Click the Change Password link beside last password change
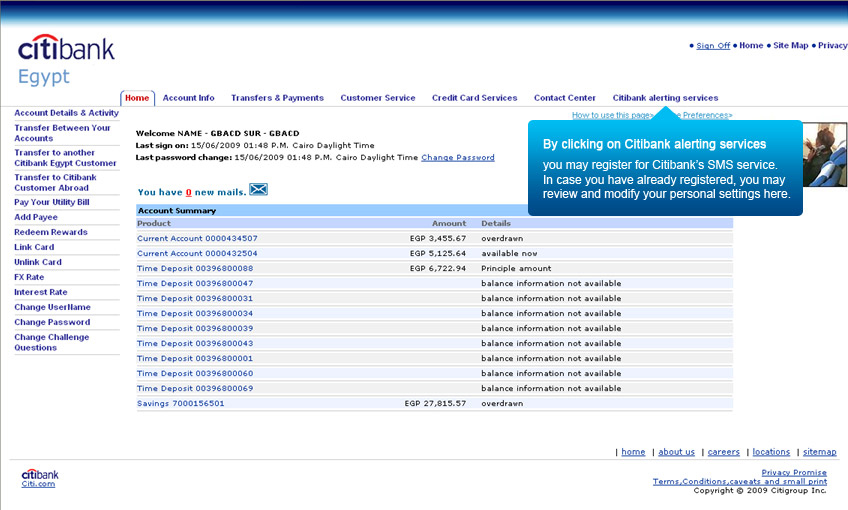Viewport: 848px width, 510px height. [457, 157]
